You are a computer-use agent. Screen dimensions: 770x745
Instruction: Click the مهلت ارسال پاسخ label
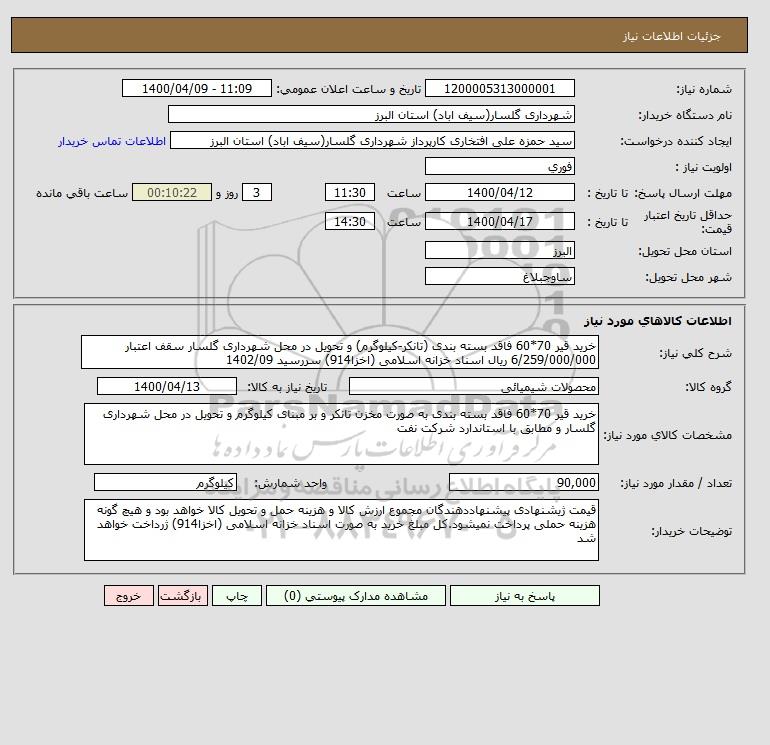[684, 193]
